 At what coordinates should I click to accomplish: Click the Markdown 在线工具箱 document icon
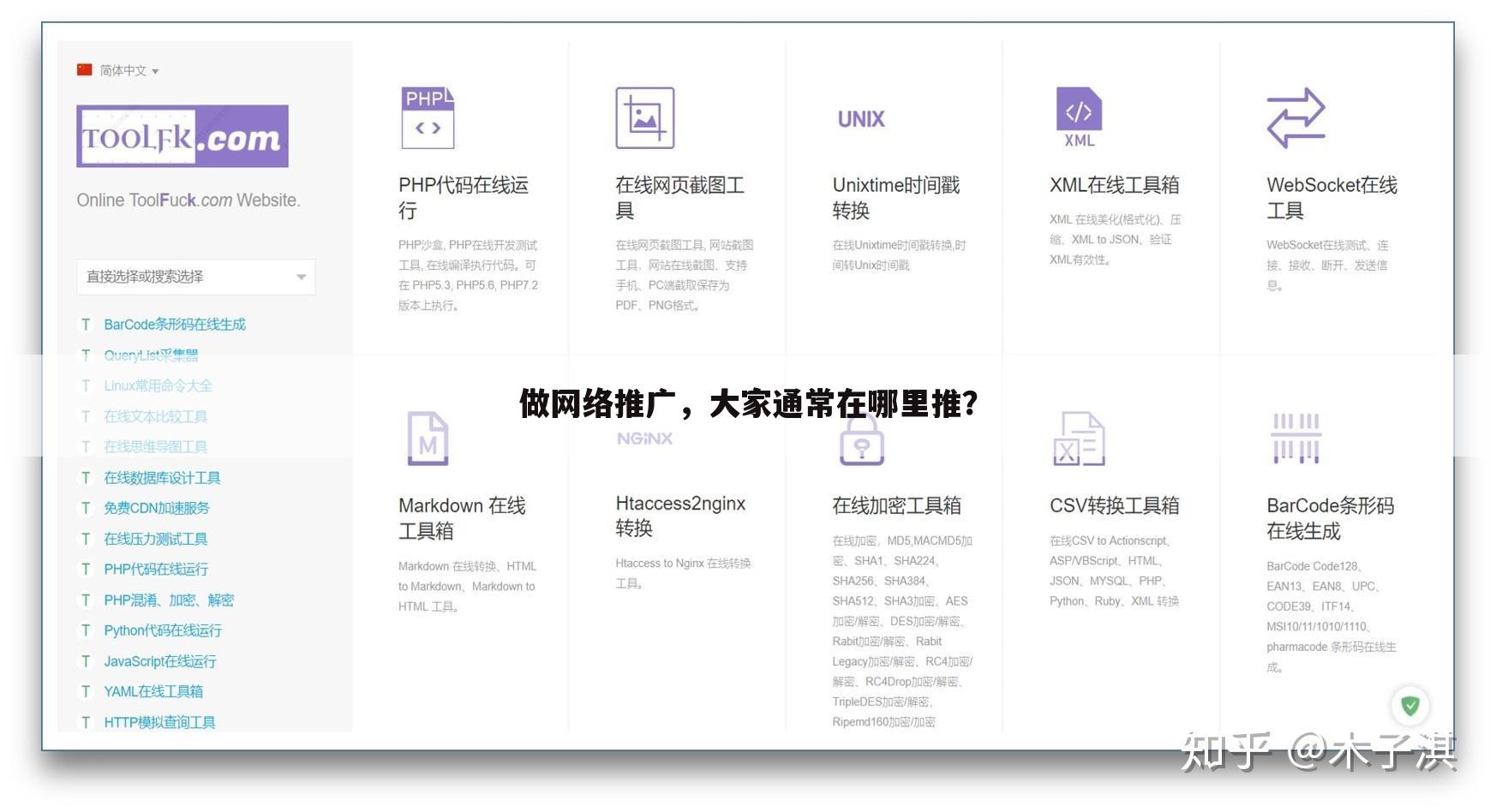pos(427,439)
